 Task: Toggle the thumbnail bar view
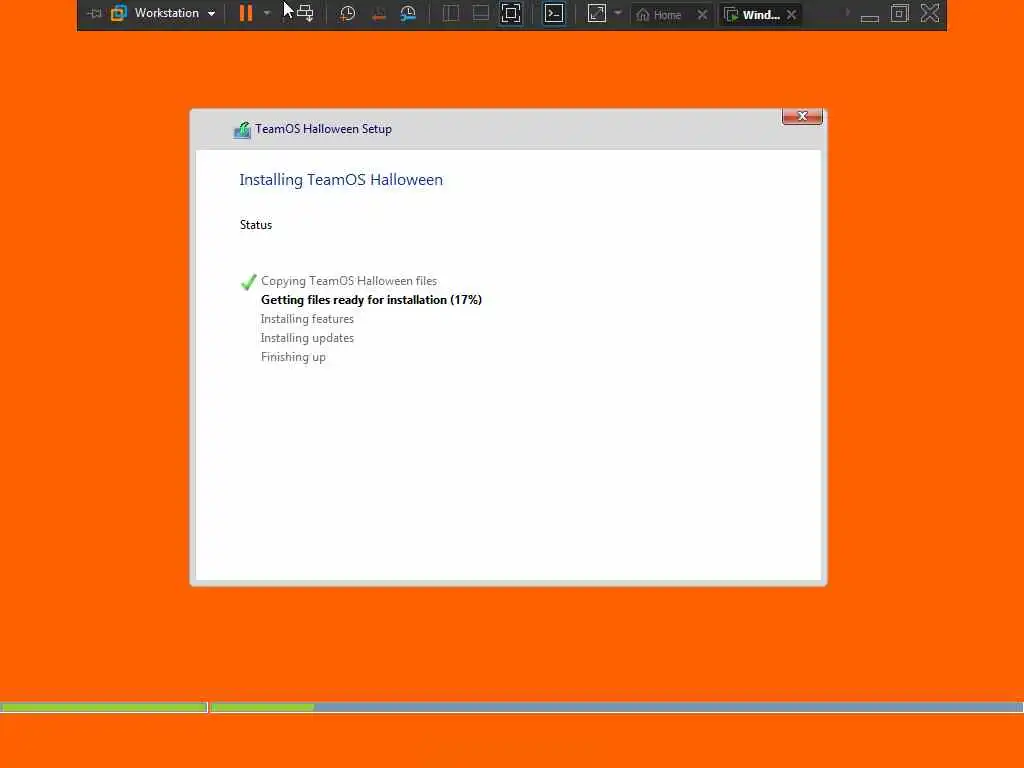[x=481, y=13]
